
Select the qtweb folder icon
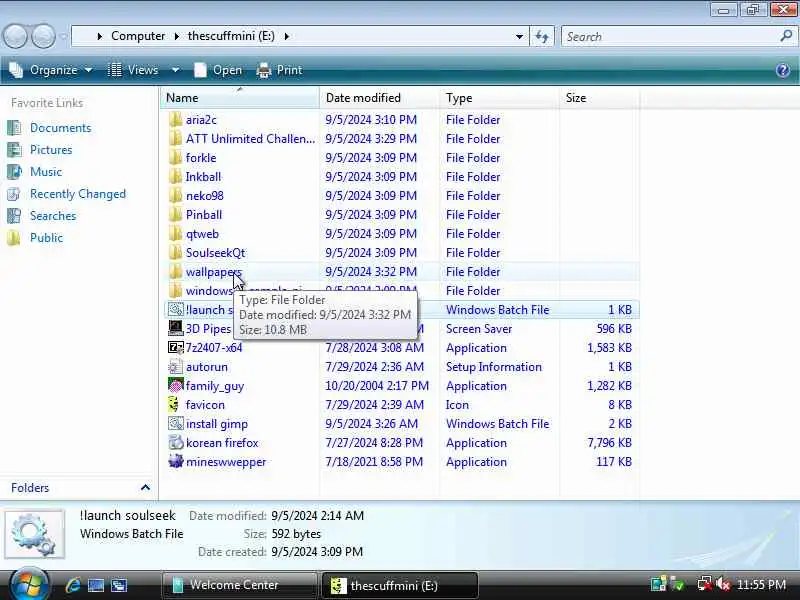click(176, 234)
